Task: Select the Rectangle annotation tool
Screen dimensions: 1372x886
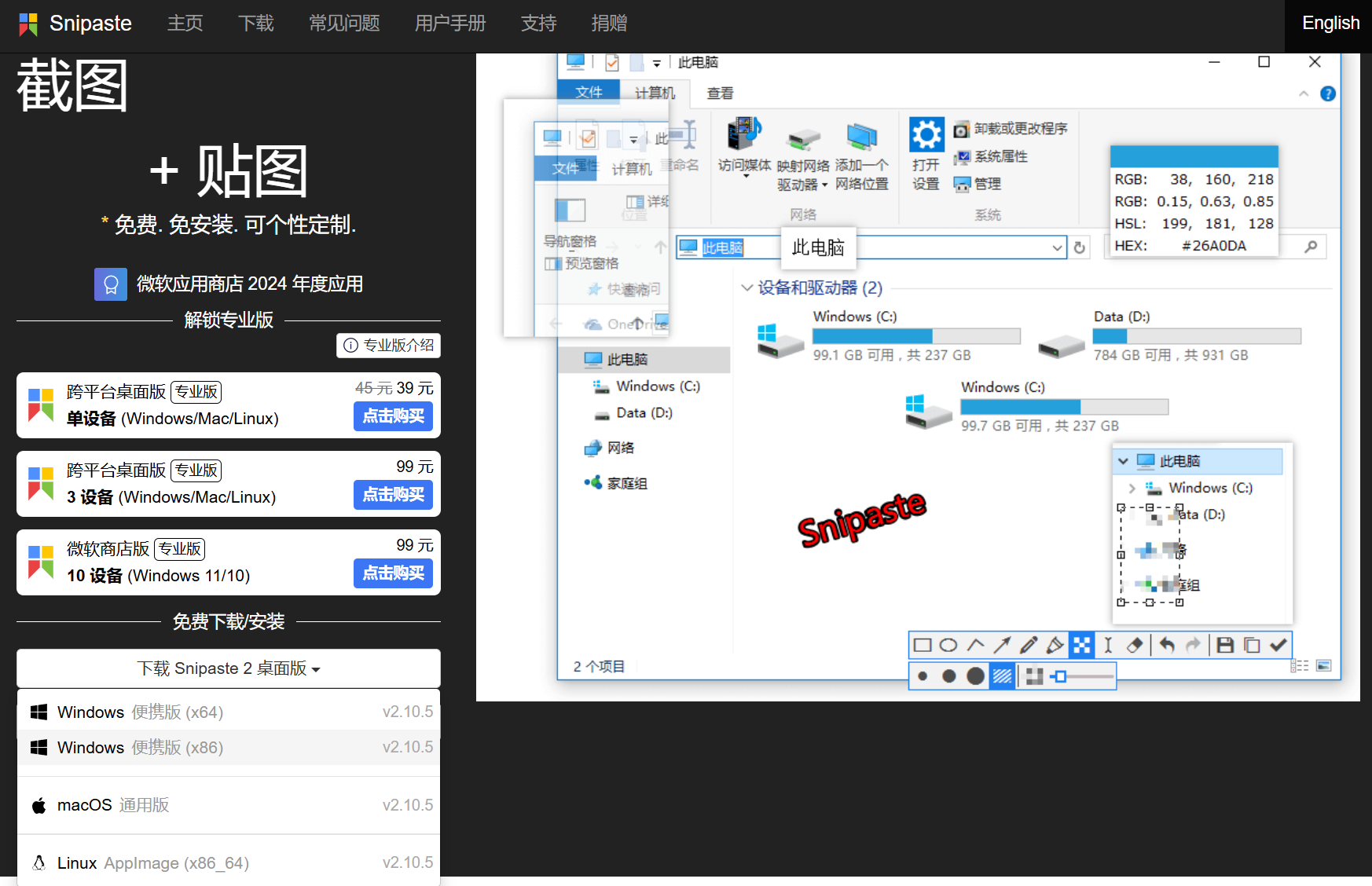Action: tap(923, 646)
